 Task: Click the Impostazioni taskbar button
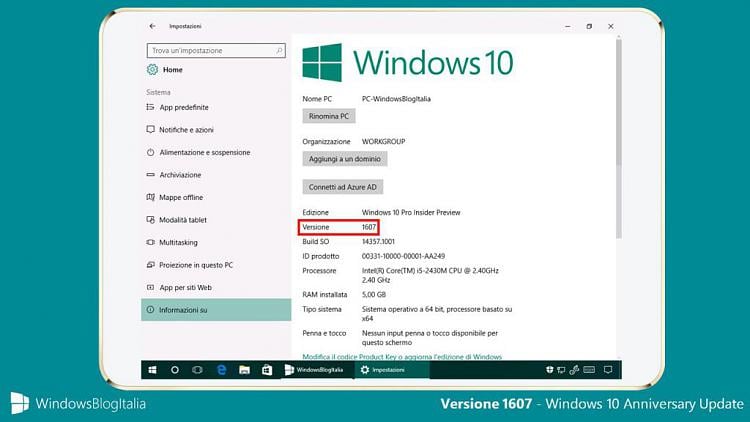click(392, 370)
